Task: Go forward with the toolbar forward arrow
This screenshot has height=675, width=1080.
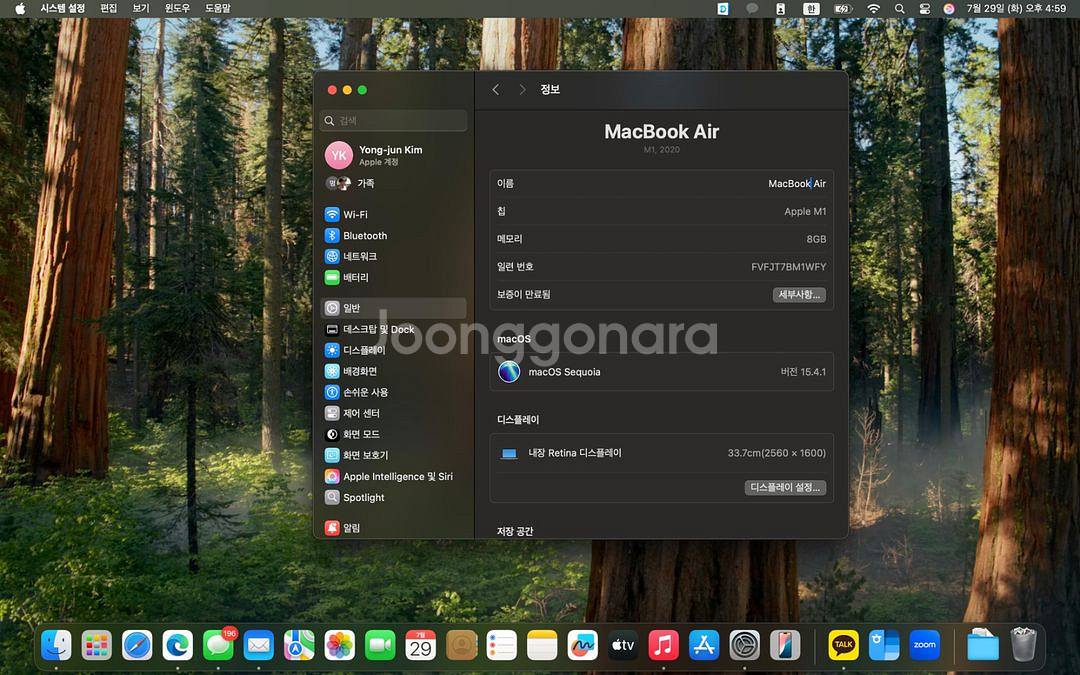Action: (522, 90)
